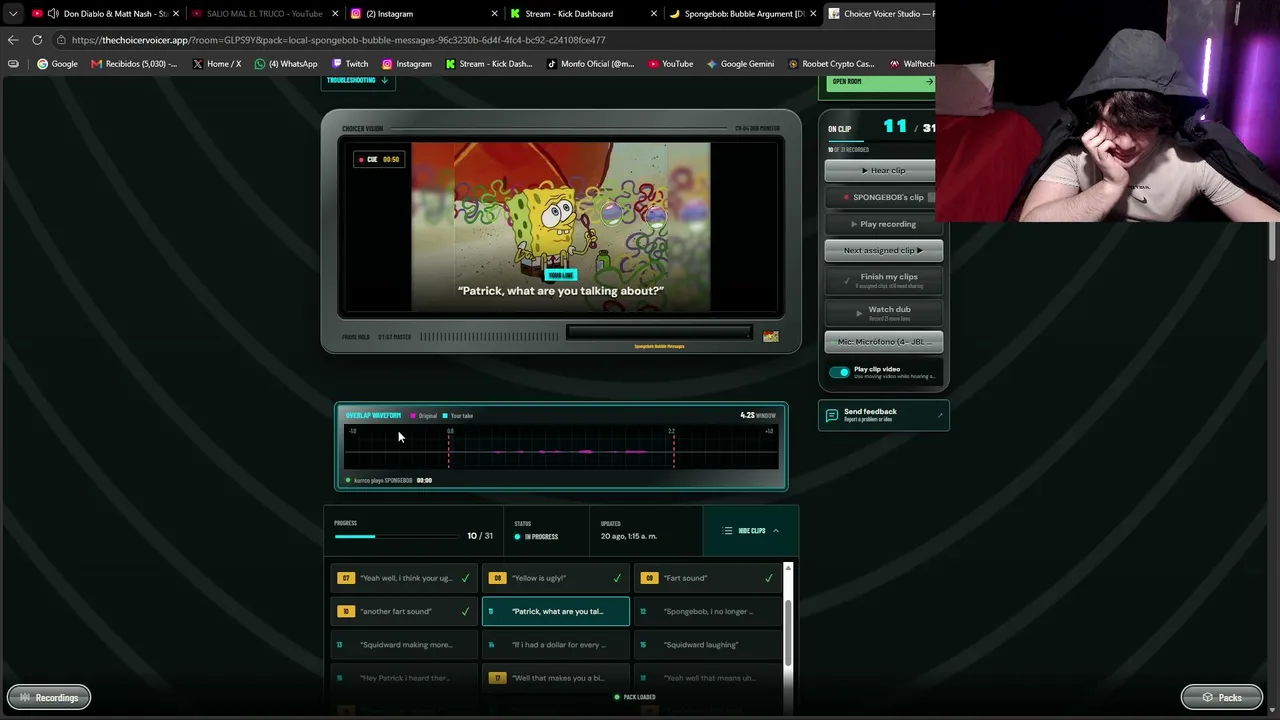Click the Open Room button
The height and width of the screenshot is (720, 1280).
881,82
